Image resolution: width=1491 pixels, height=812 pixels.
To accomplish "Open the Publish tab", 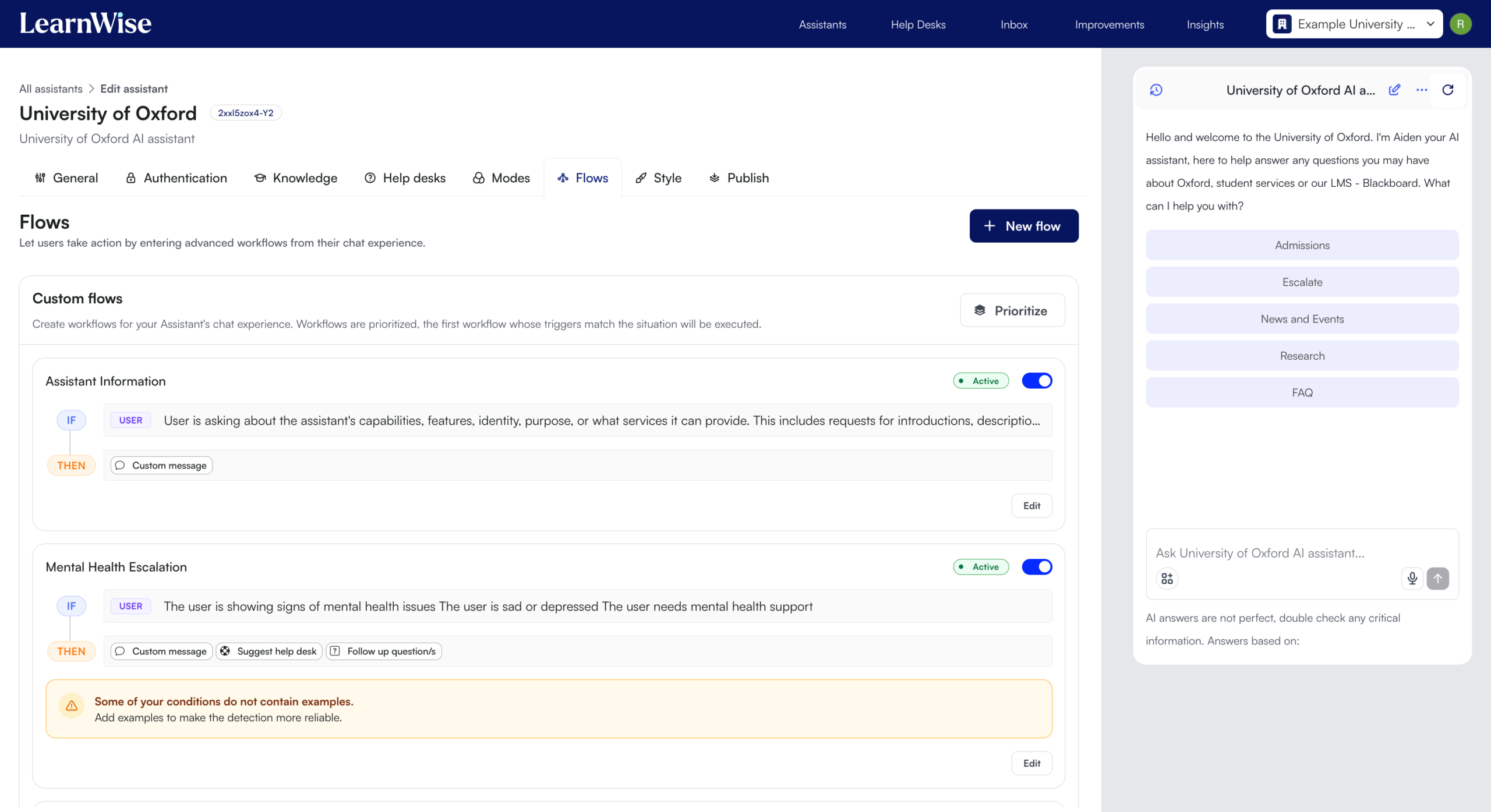I will pyautogui.click(x=739, y=178).
